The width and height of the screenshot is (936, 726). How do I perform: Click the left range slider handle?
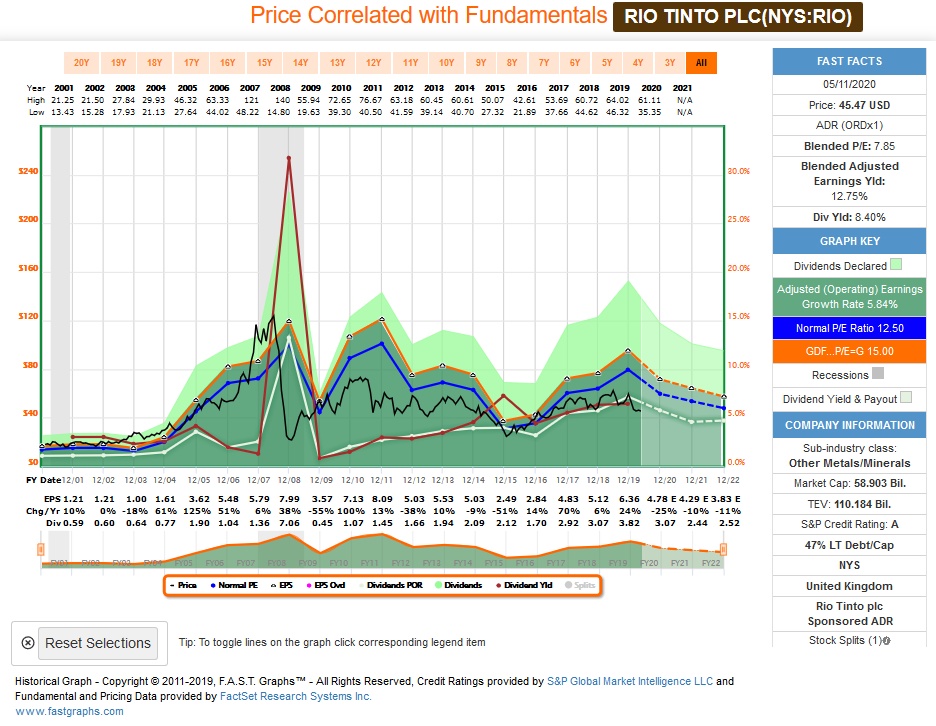41,549
